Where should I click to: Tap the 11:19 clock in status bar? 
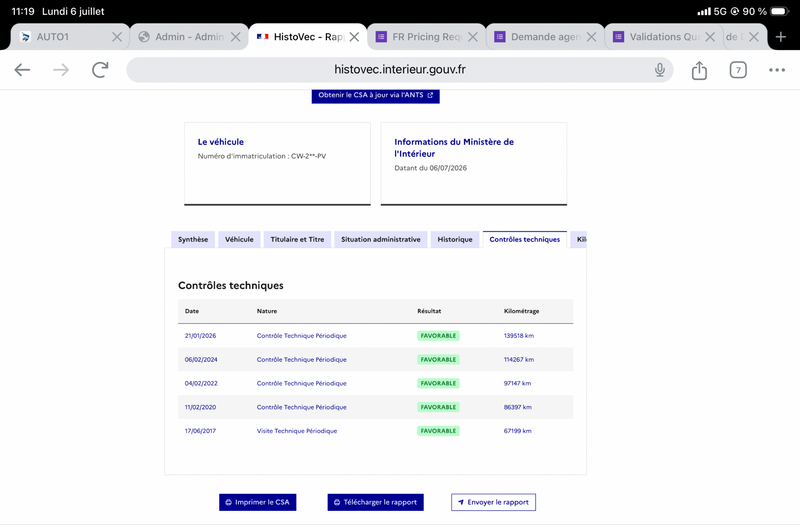23,11
